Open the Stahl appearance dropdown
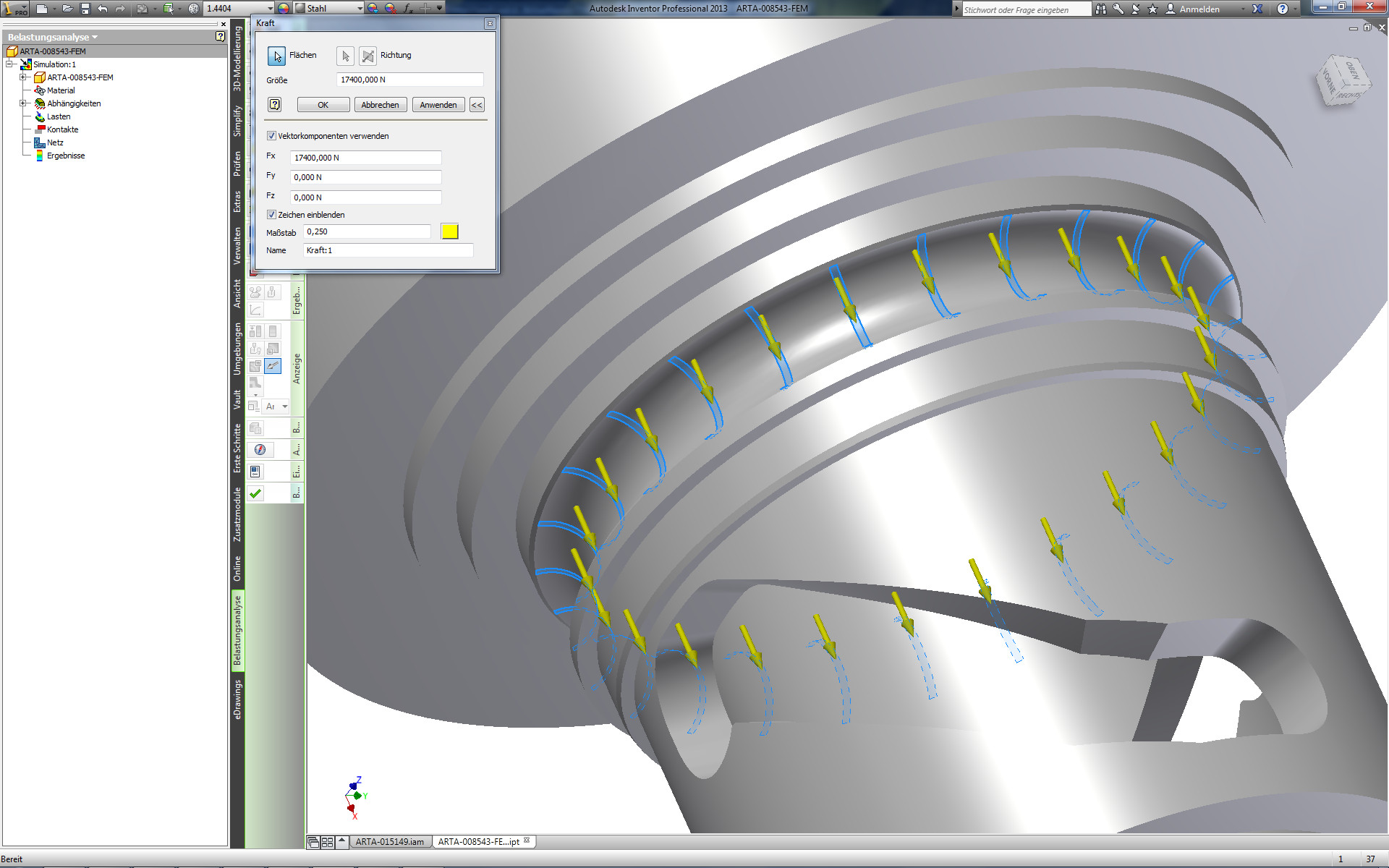This screenshot has width=1389, height=868. pos(360,9)
